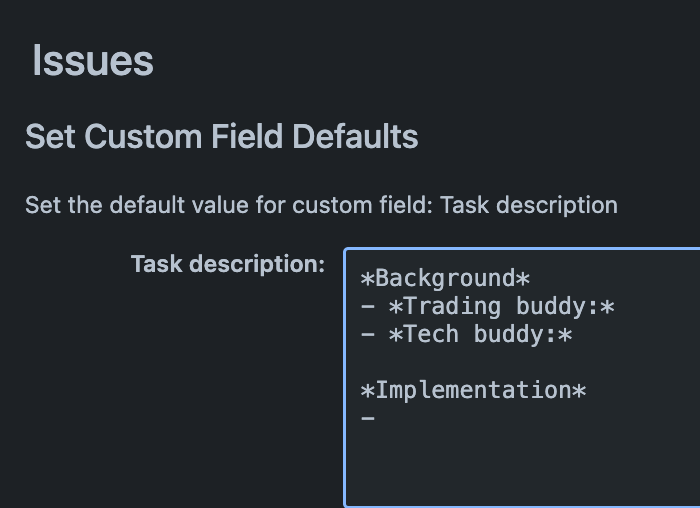Screen dimensions: 700x508
Task: Click empty space at bottom of textarea
Action: point(522,469)
